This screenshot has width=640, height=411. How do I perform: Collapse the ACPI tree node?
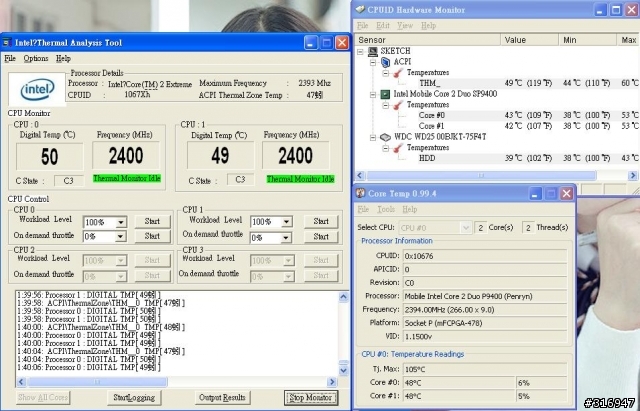click(x=373, y=62)
